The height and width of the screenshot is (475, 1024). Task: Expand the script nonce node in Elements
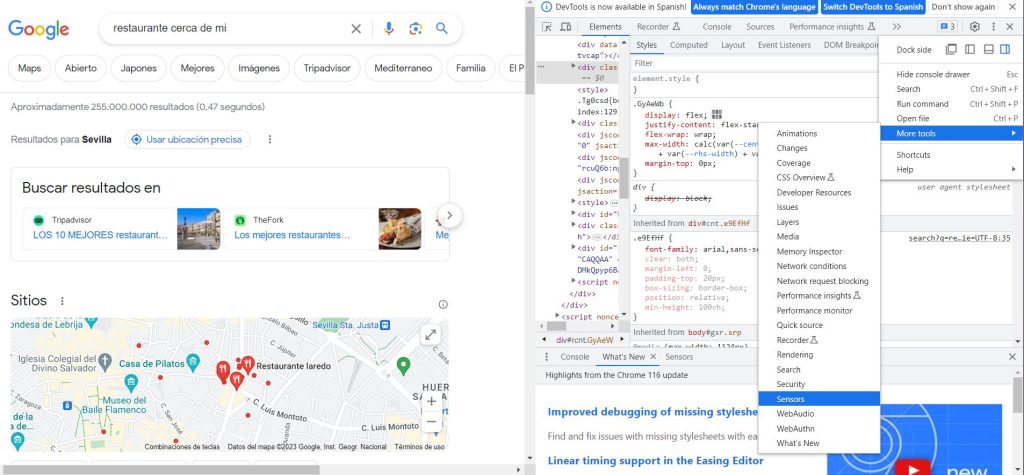point(557,317)
